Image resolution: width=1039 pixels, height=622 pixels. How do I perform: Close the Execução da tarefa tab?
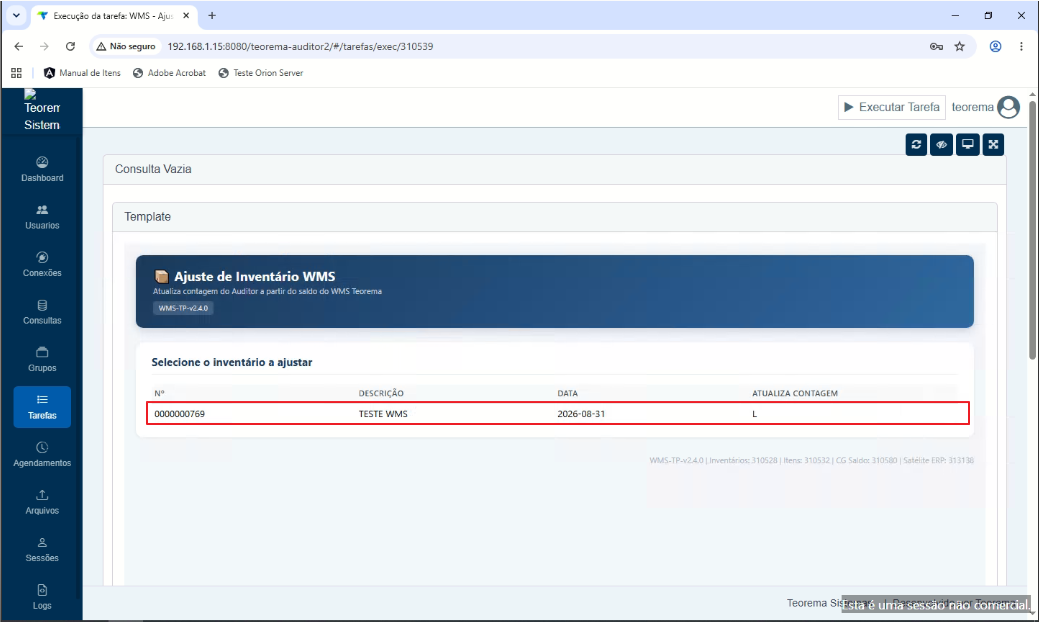pos(186,15)
